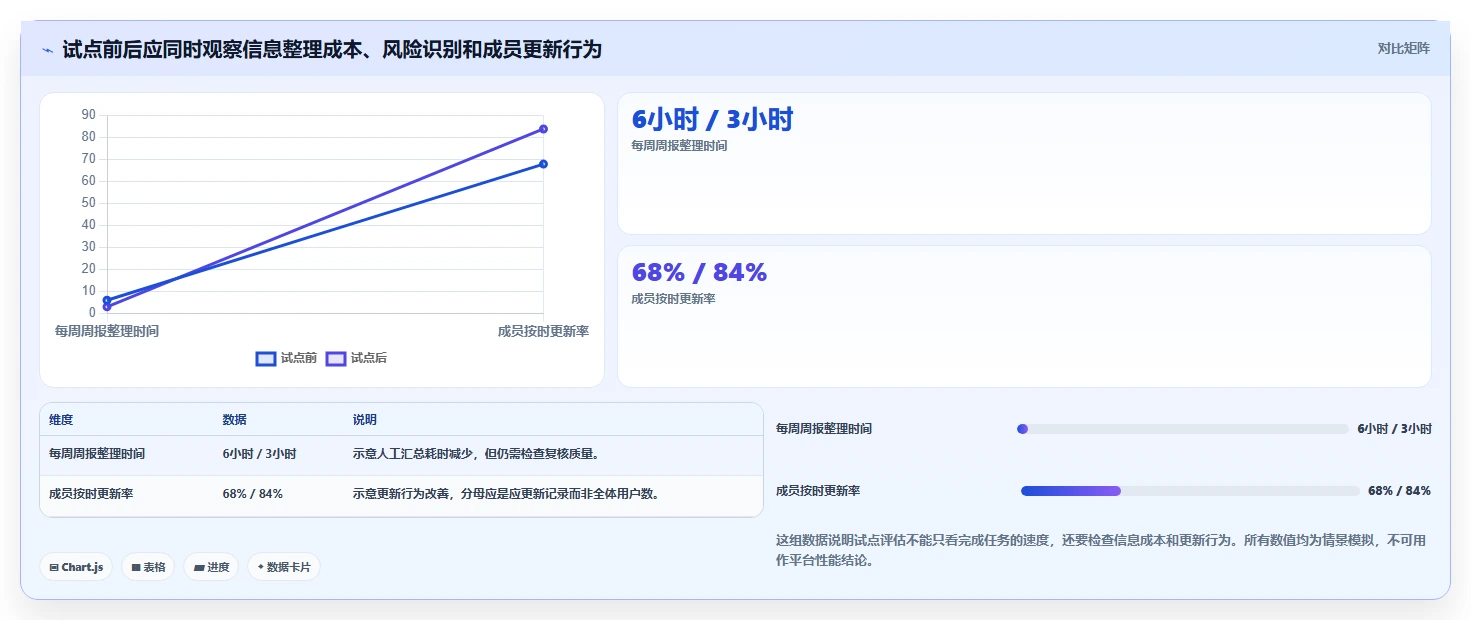Image resolution: width=1471 pixels, height=620 pixels.
Task: Click the Chart.js tag chip
Action: click(x=76, y=567)
